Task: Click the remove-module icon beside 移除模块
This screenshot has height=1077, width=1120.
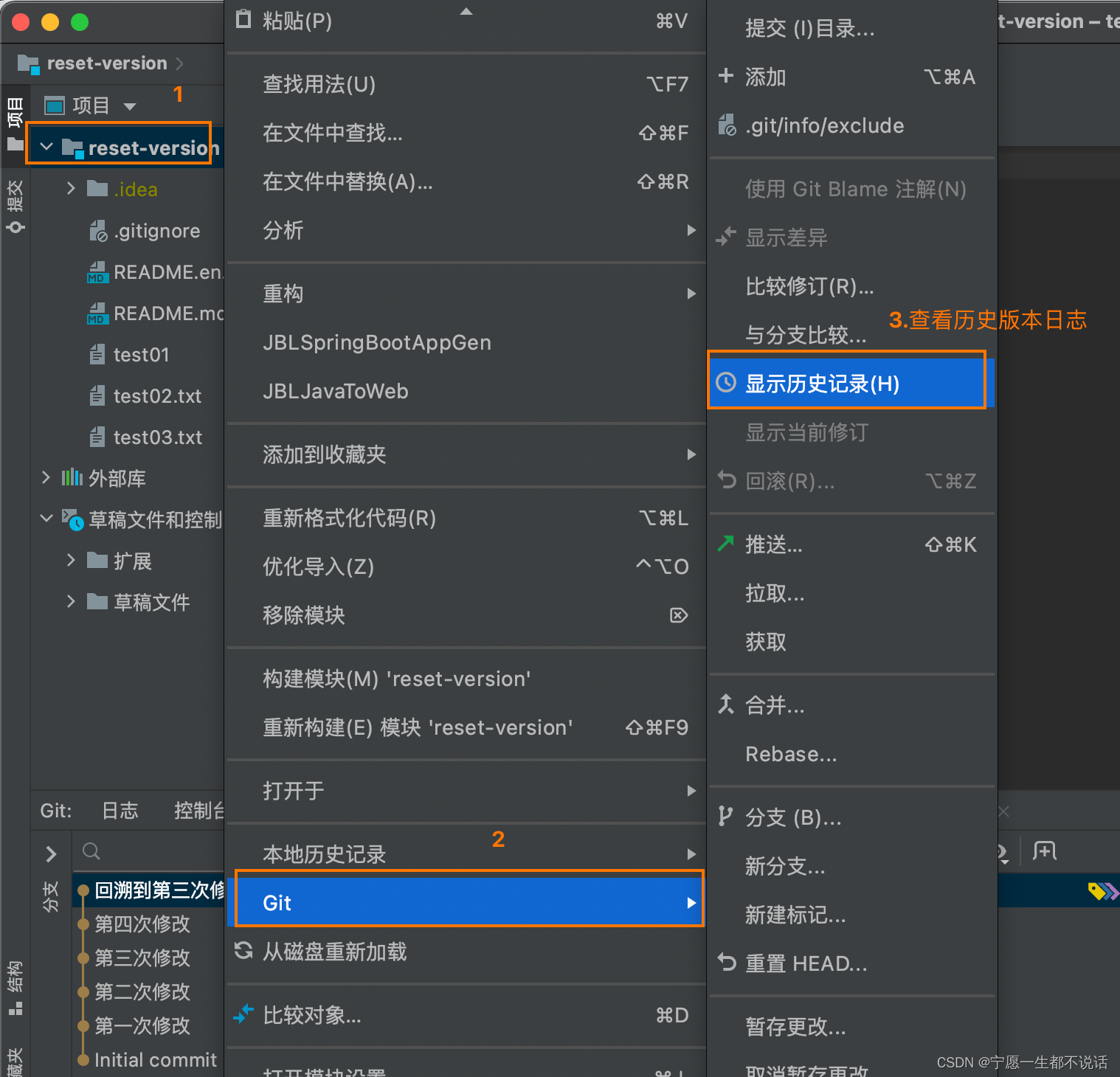Action: point(679,614)
